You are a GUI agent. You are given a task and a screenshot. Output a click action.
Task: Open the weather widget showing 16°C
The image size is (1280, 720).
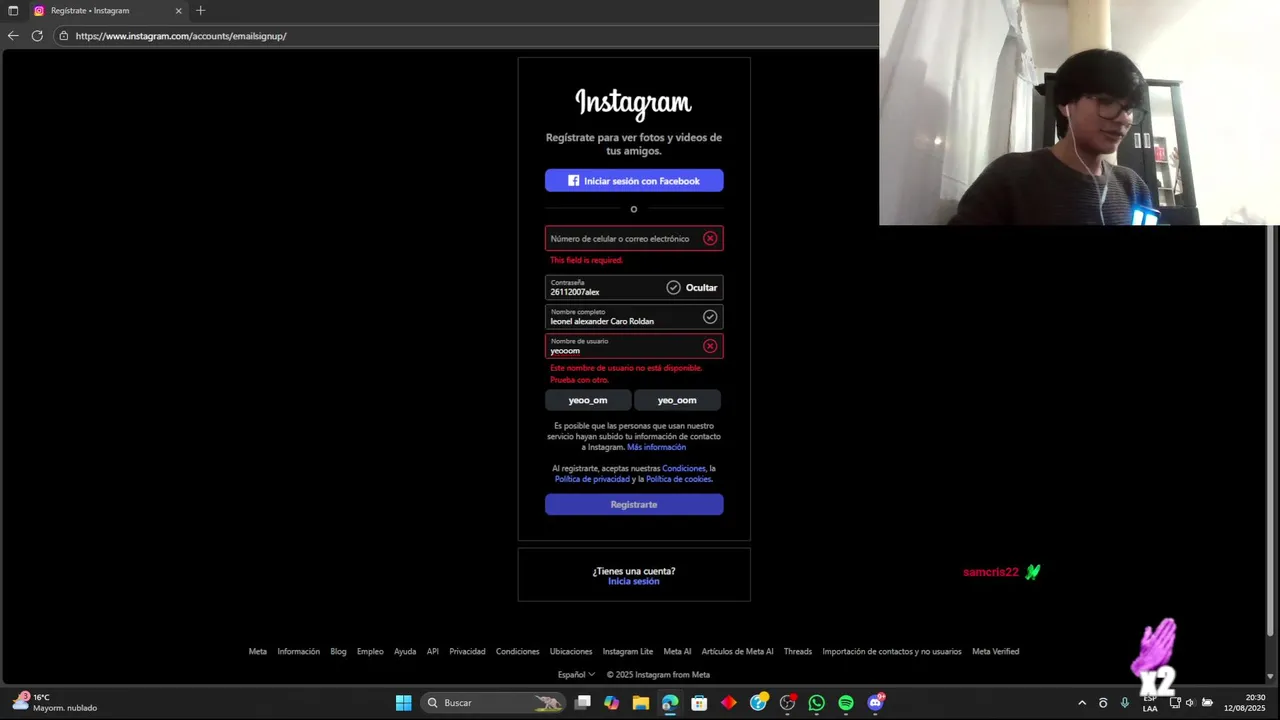pyautogui.click(x=55, y=702)
